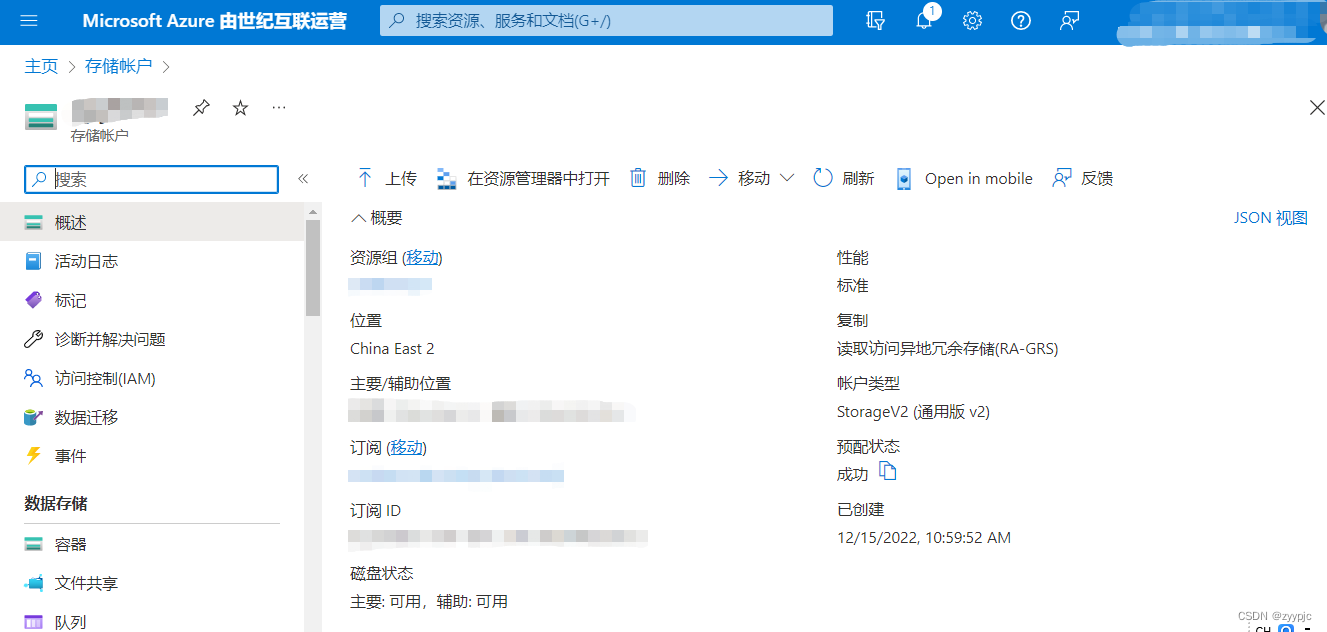This screenshot has width=1327, height=632.
Task: Close the storage account blade
Action: click(1317, 108)
